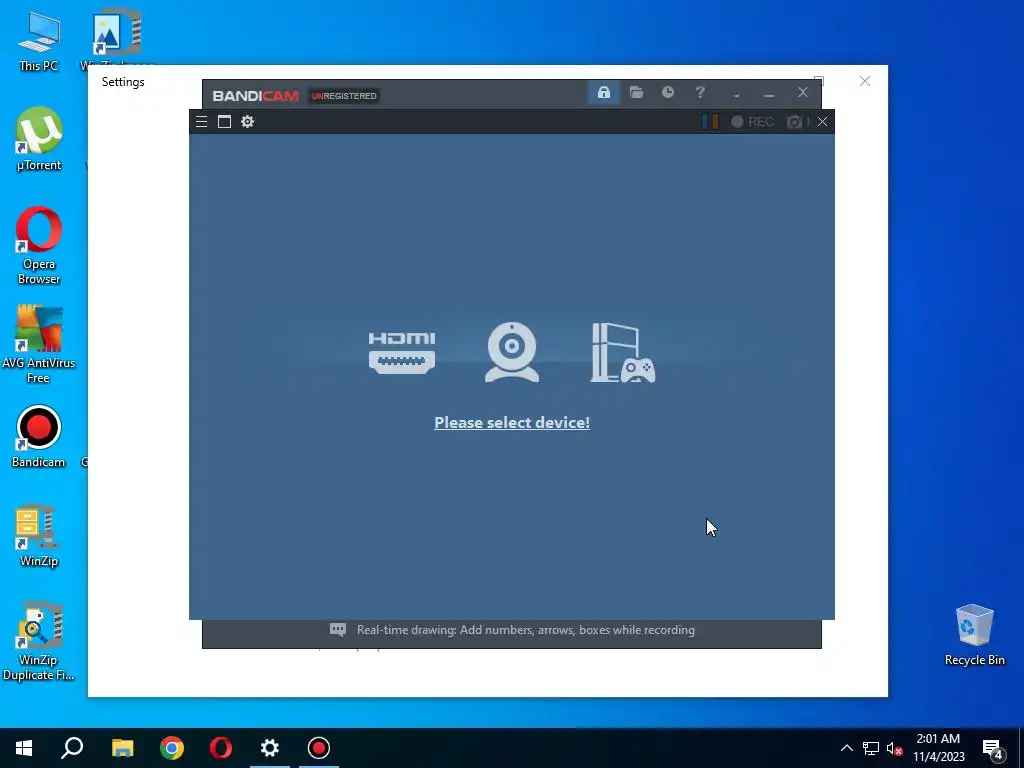1024x768 pixels.
Task: Click the Bandicam lock icon
Action: (x=603, y=93)
